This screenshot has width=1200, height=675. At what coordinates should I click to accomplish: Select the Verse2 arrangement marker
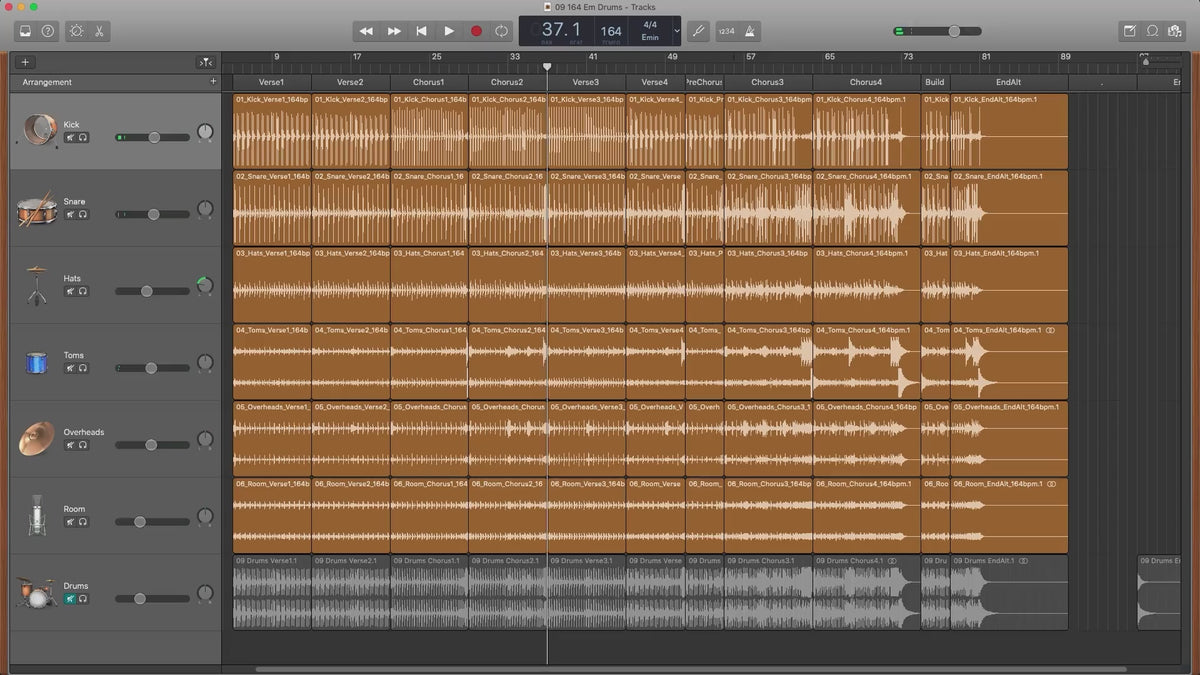click(350, 82)
